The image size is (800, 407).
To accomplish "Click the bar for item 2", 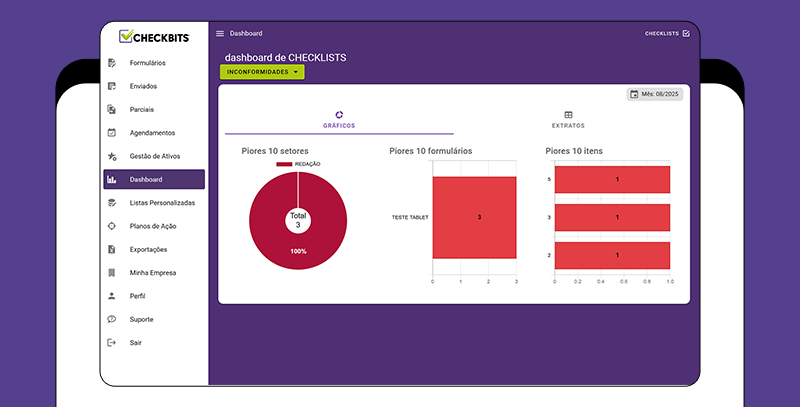I will pyautogui.click(x=612, y=256).
